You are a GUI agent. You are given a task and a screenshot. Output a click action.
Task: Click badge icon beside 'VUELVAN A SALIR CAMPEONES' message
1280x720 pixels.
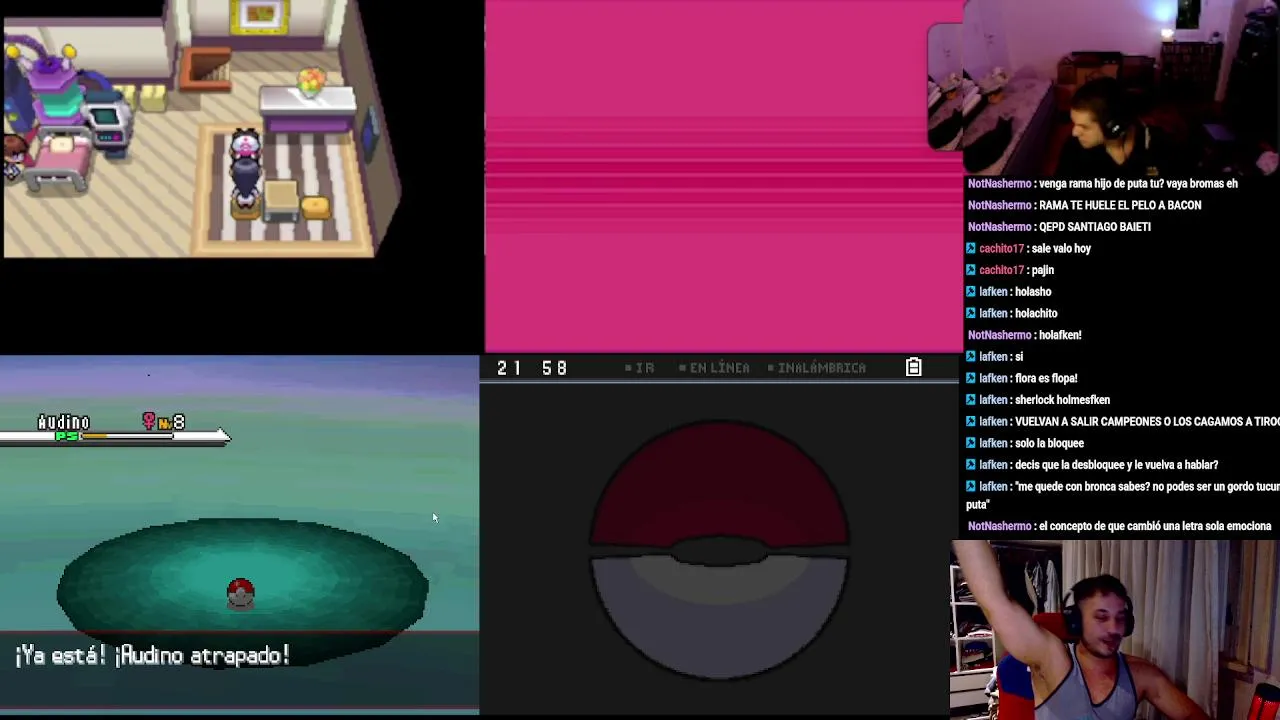pos(972,422)
